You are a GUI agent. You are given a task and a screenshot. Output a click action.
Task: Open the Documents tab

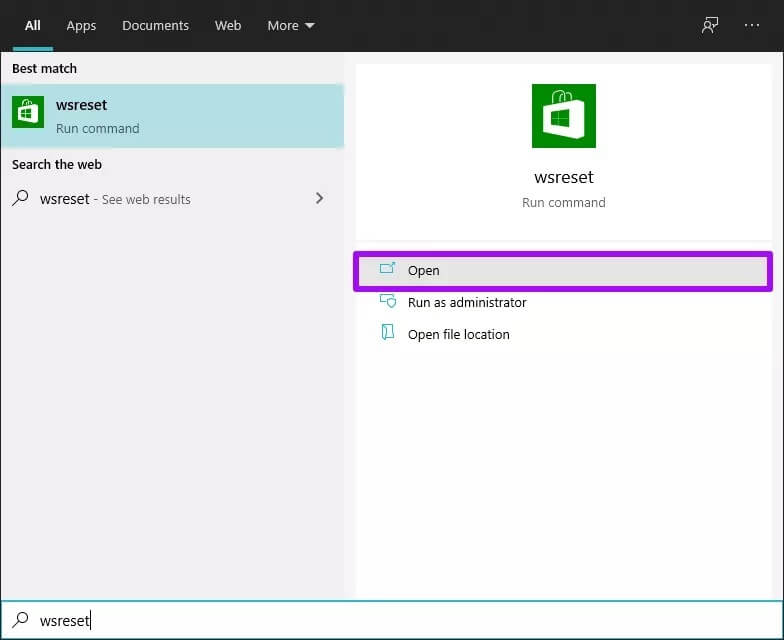(156, 26)
